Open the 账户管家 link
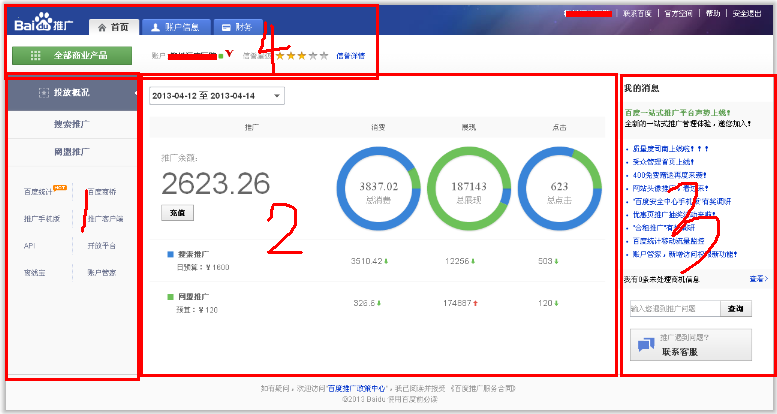This screenshot has height=414, width=777. pyautogui.click(x=102, y=273)
